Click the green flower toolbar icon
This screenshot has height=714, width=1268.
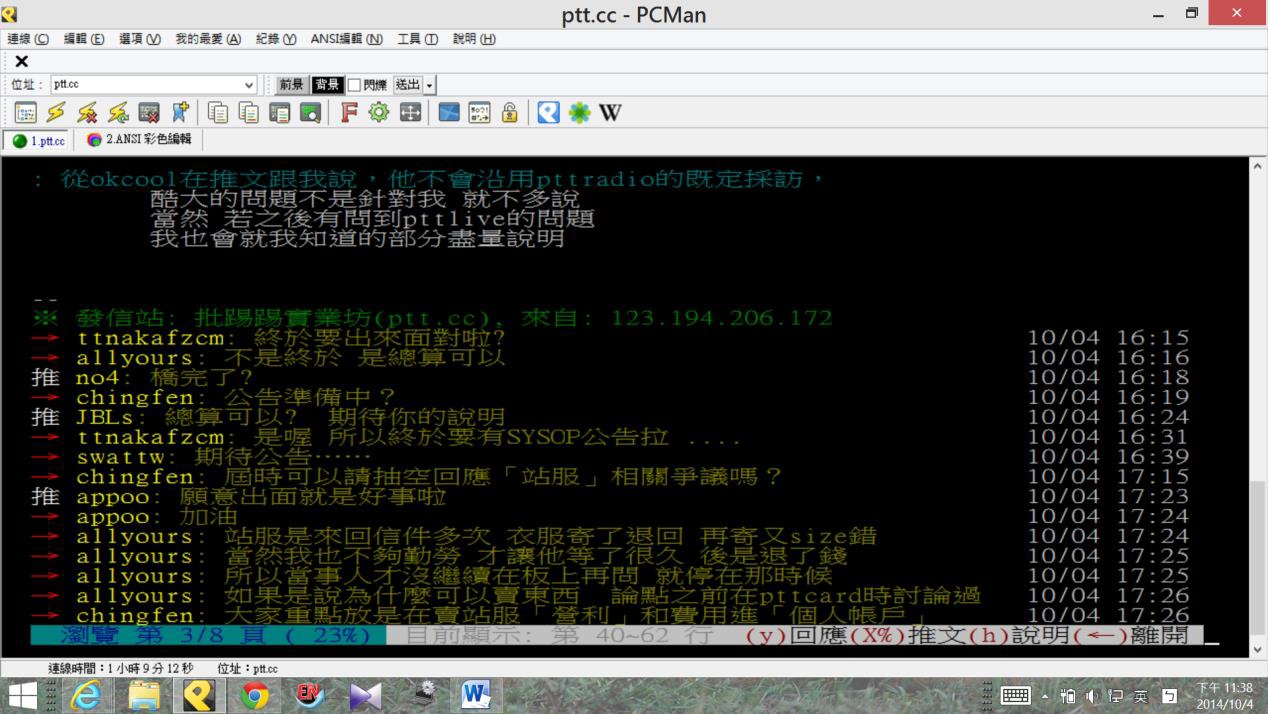[x=579, y=112]
